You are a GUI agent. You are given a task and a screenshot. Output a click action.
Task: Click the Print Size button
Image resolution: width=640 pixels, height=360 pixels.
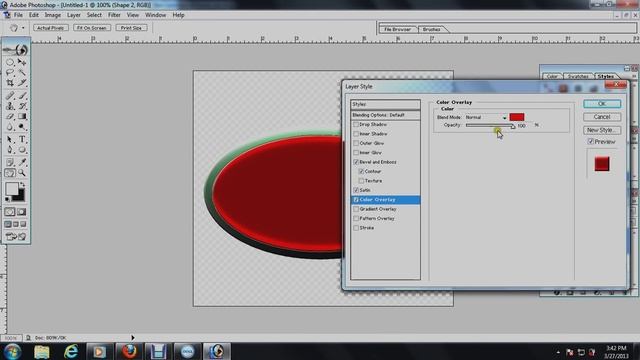(x=131, y=28)
